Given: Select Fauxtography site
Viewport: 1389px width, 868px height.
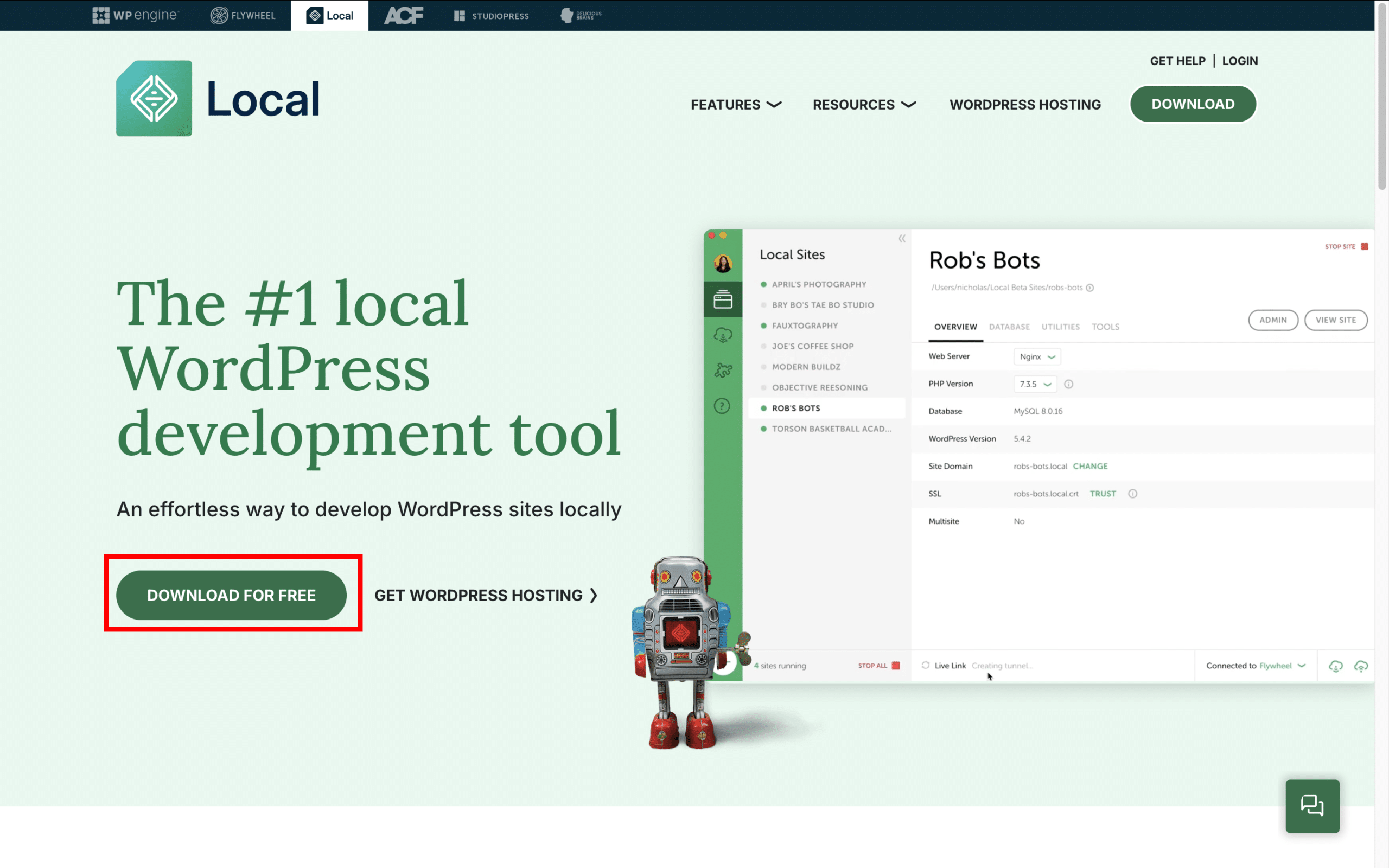Looking at the screenshot, I should coord(804,325).
